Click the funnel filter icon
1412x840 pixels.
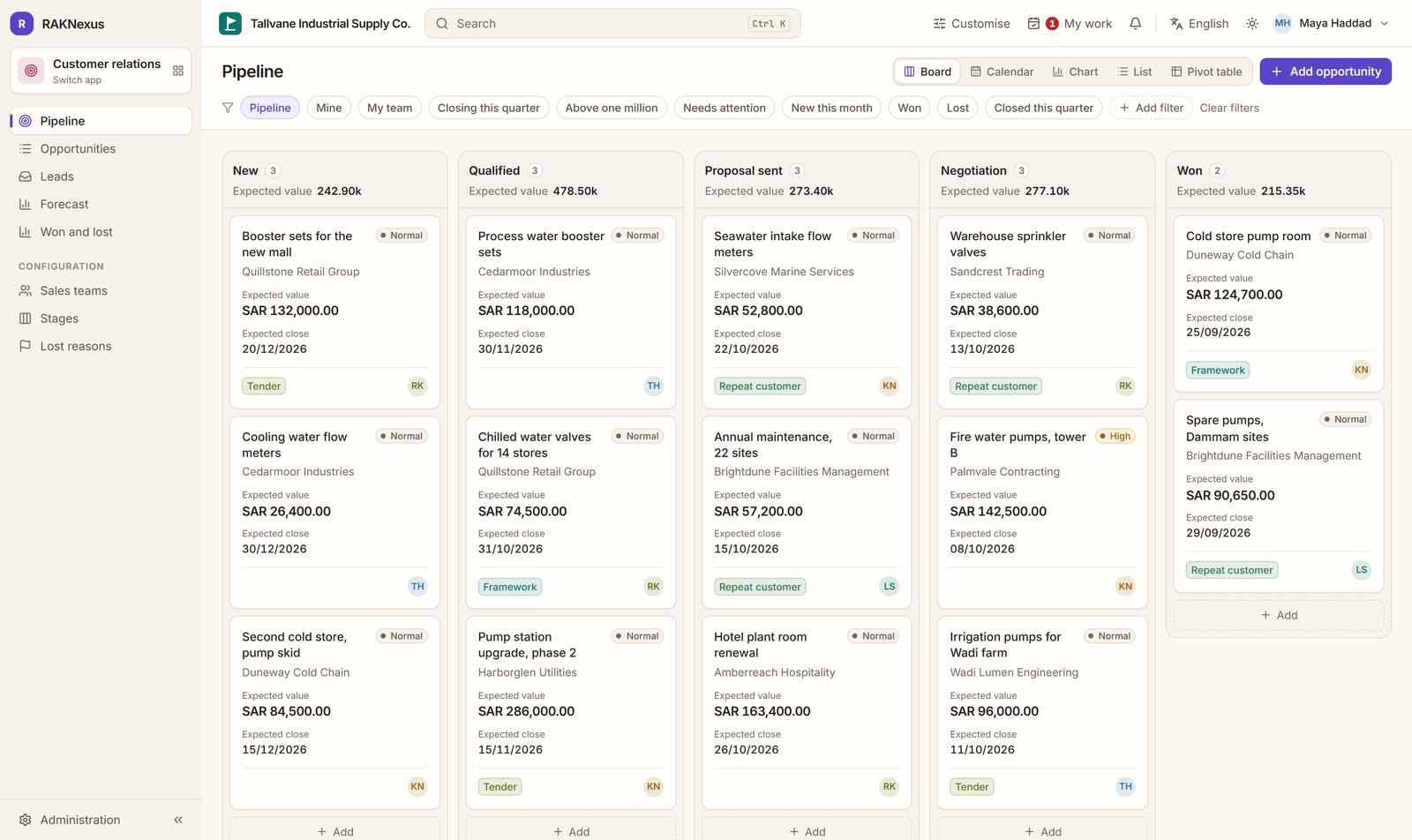(228, 108)
